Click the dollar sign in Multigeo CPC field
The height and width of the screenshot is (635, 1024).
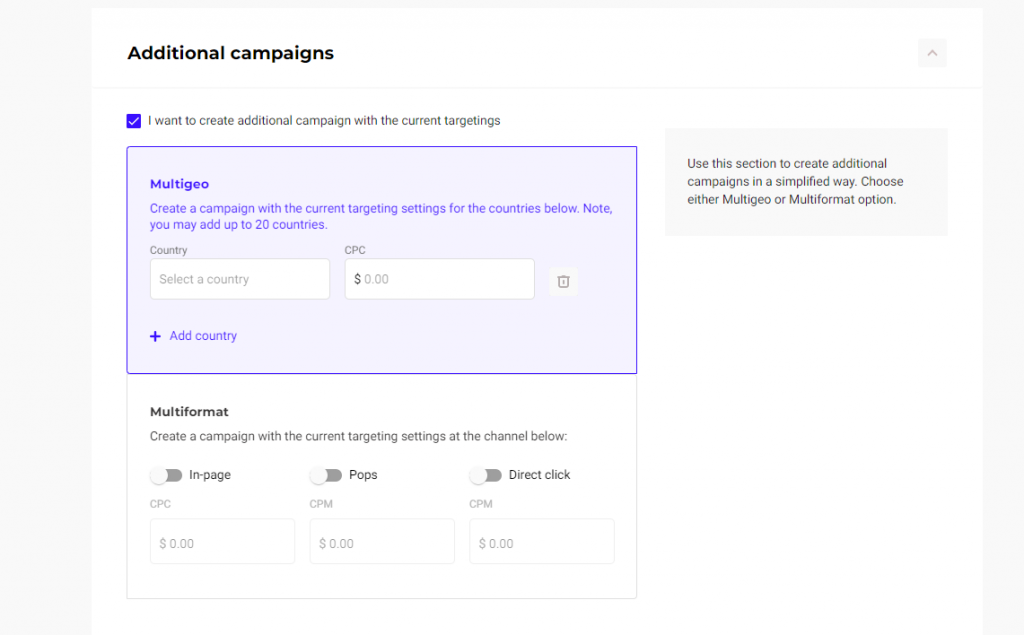tap(357, 280)
